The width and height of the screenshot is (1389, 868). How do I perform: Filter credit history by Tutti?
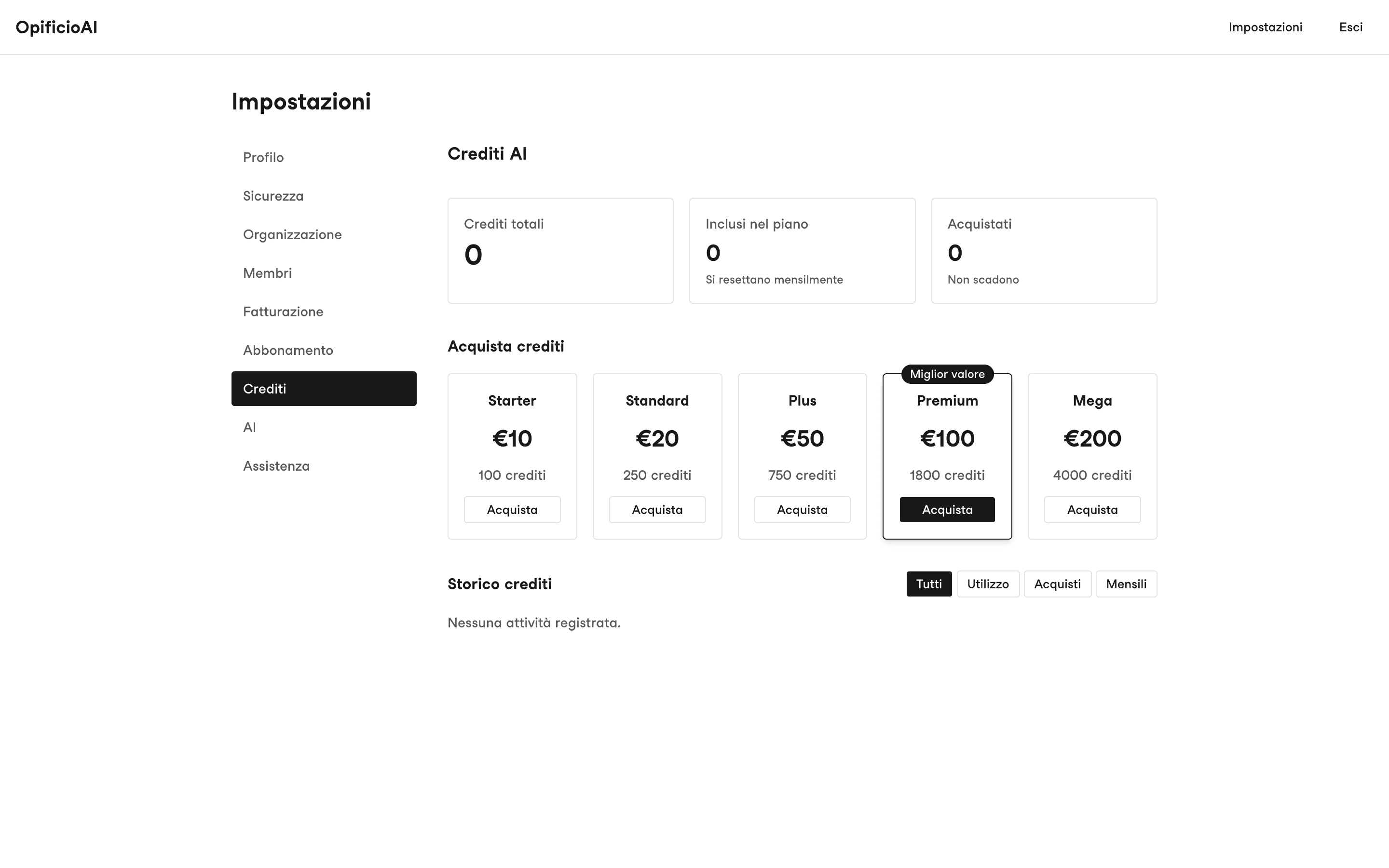pos(929,584)
